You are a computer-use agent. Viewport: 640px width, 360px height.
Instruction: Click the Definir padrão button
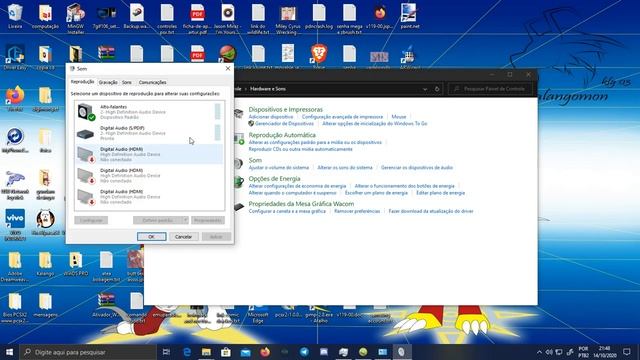158,220
